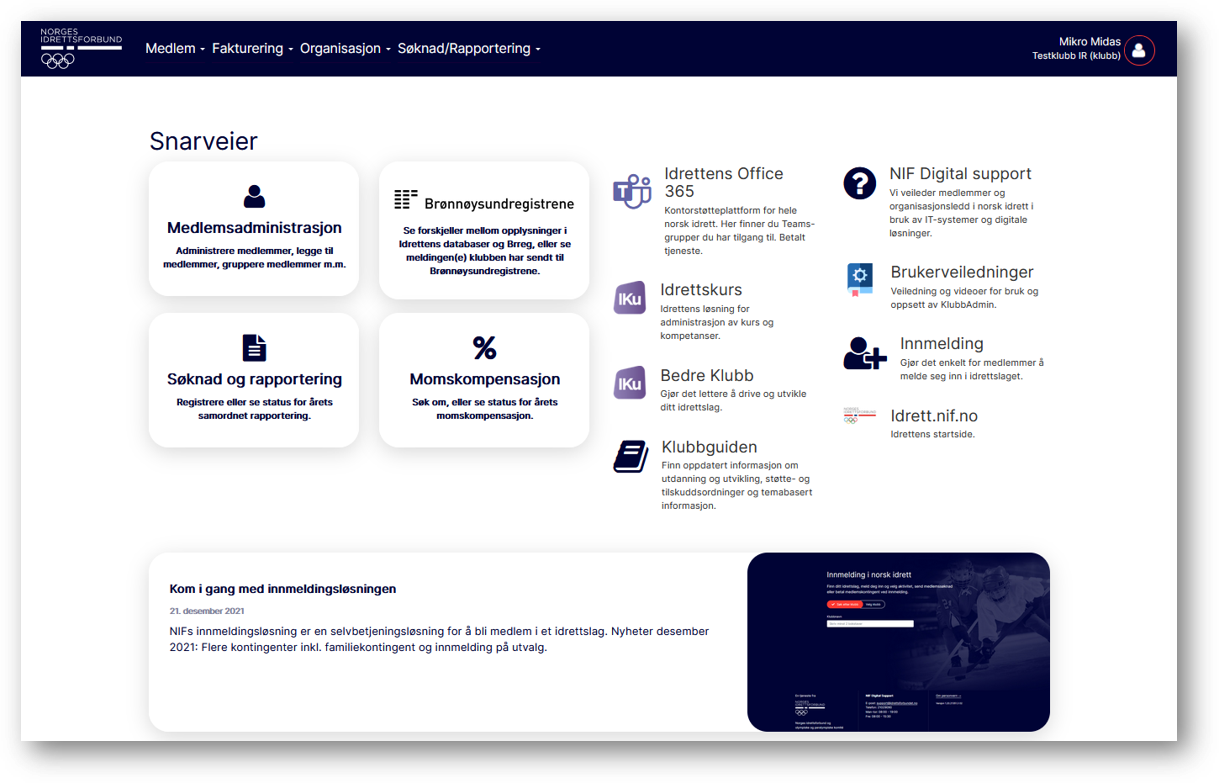Expand the Fakturering dropdown menu

click(253, 49)
